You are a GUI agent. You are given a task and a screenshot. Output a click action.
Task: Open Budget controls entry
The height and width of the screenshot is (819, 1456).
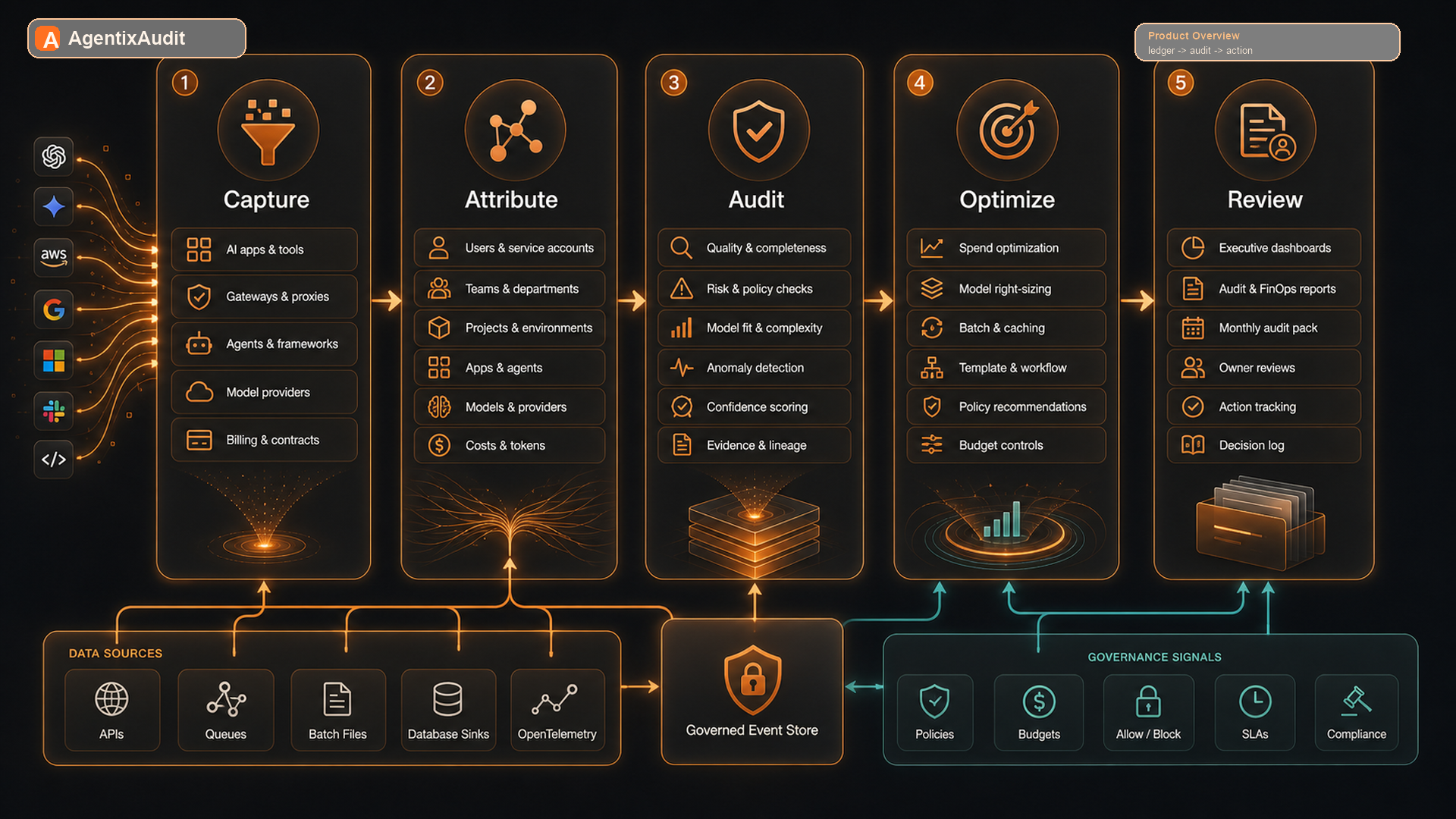tap(1006, 445)
